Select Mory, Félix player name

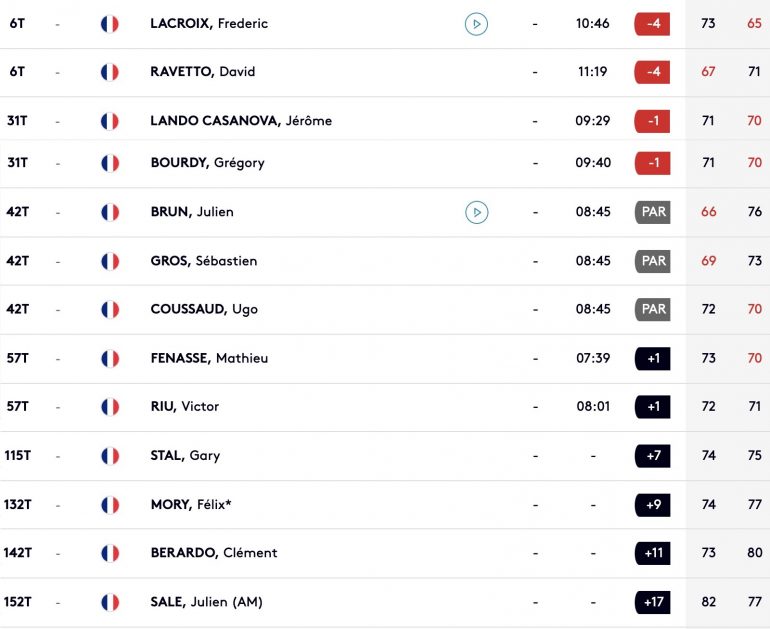point(190,505)
